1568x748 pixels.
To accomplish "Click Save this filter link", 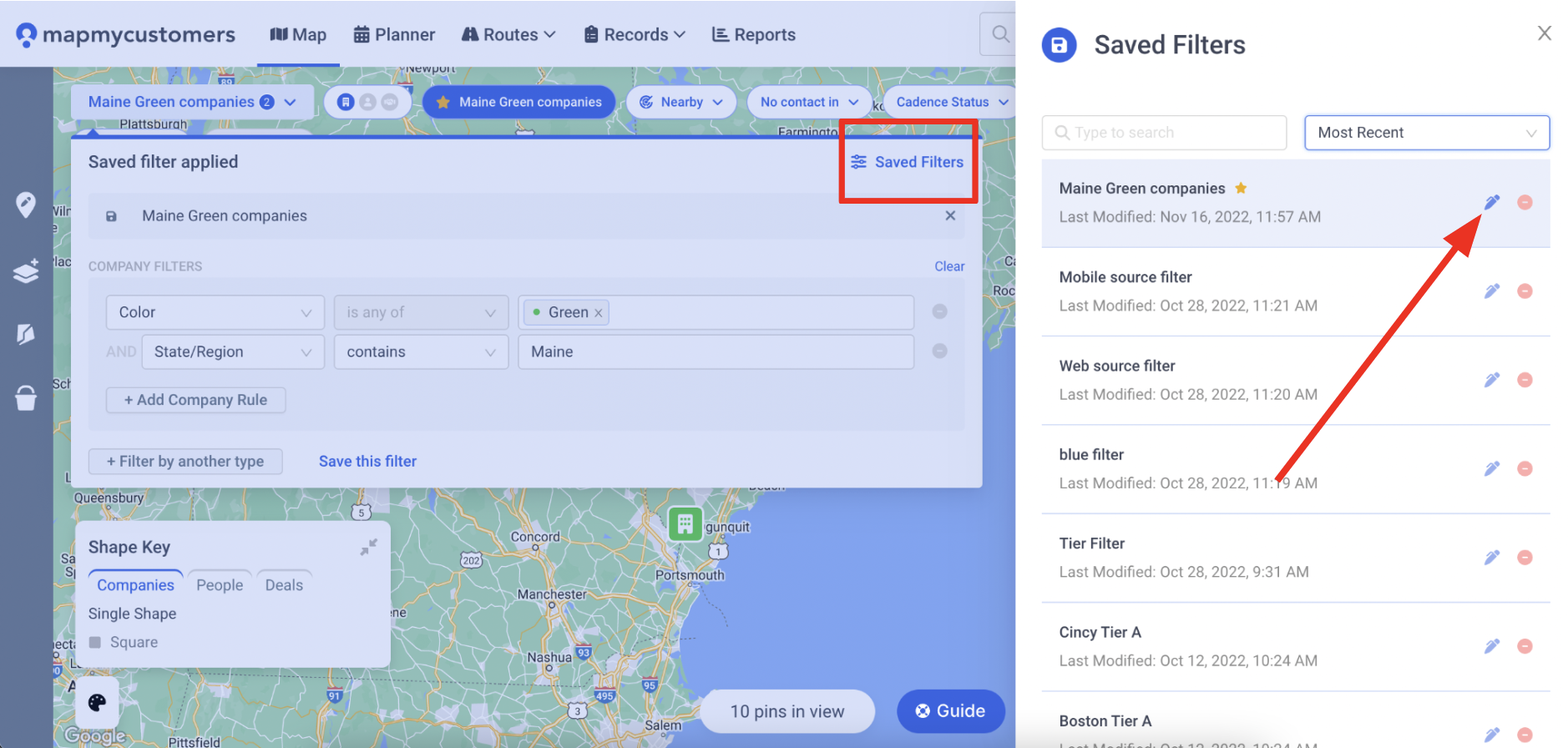I will 367,462.
